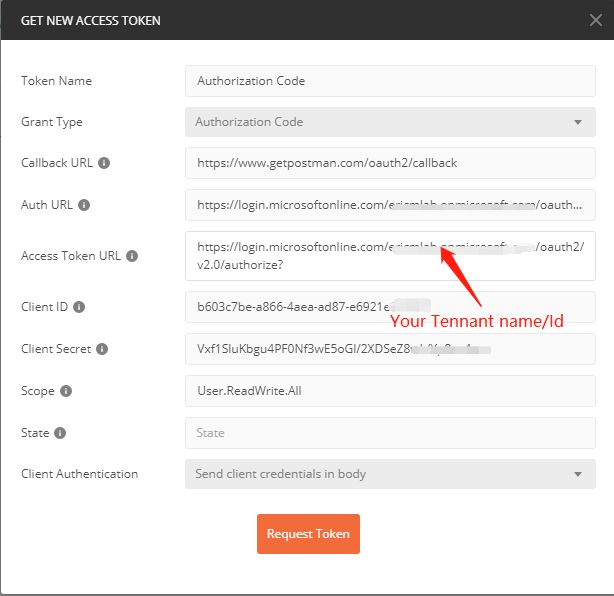The height and width of the screenshot is (596, 614).
Task: Click the info icon beside Auth URL
Action: 84,205
